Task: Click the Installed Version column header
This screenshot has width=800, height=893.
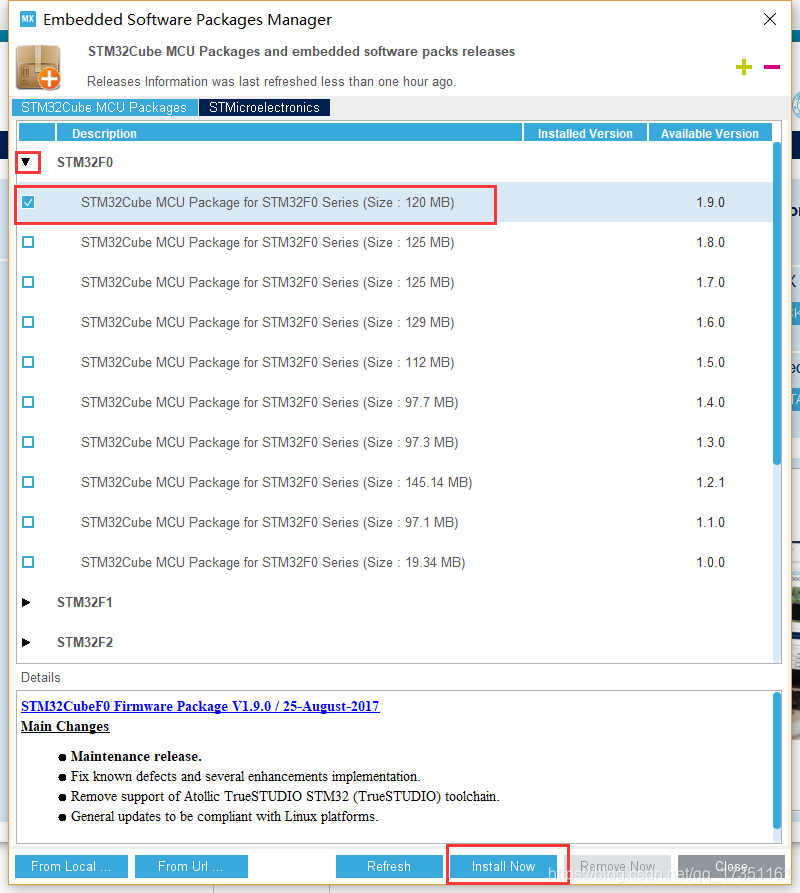Action: click(585, 133)
